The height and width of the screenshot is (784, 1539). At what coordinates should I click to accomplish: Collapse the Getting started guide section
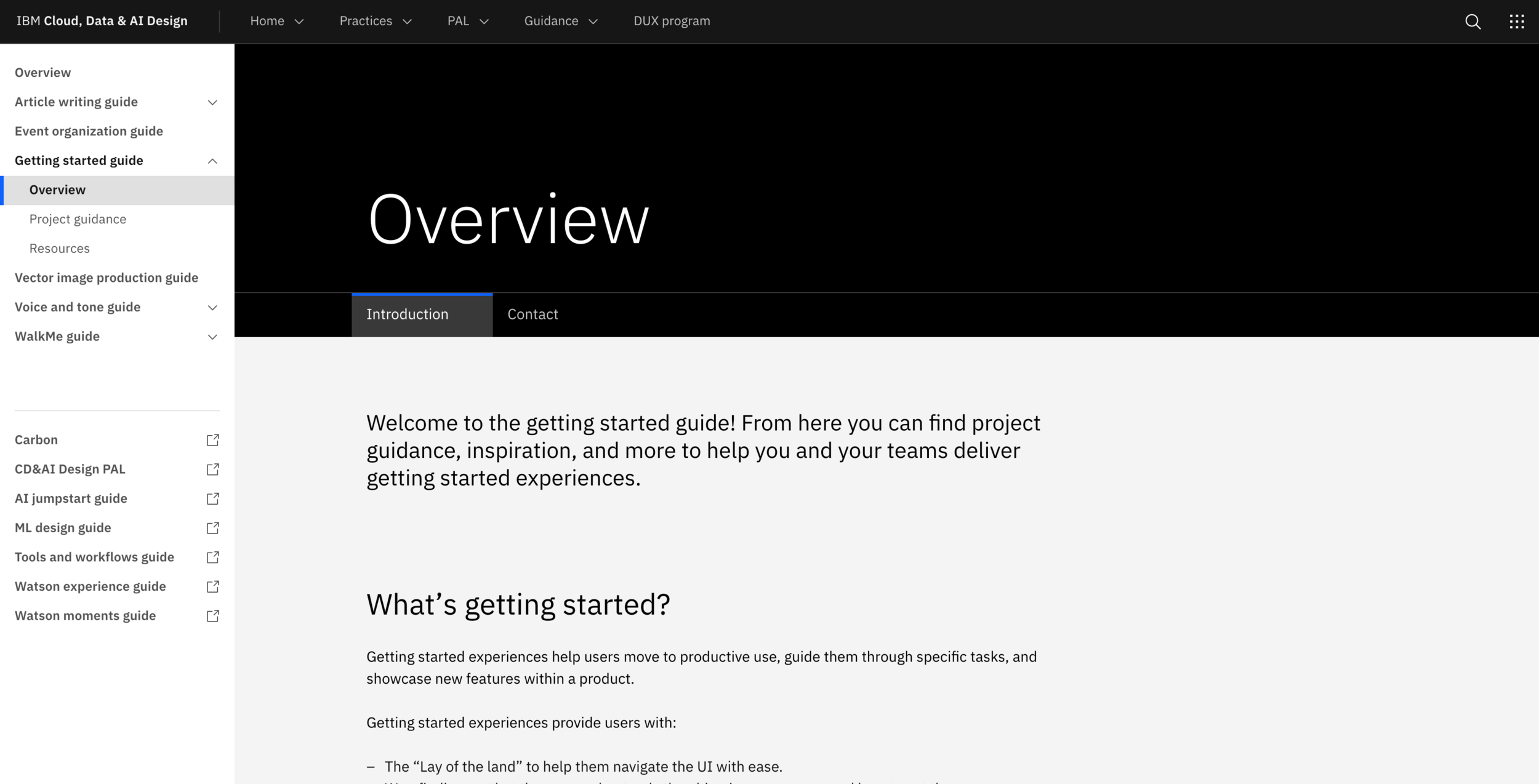point(212,161)
